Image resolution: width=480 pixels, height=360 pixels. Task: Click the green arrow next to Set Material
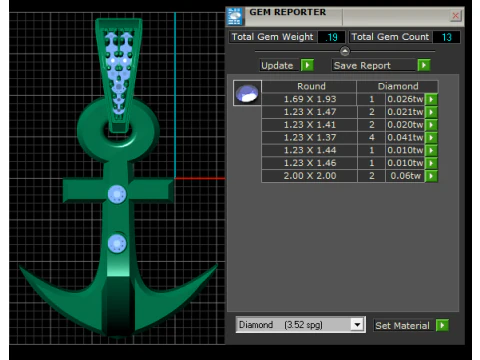click(x=442, y=325)
